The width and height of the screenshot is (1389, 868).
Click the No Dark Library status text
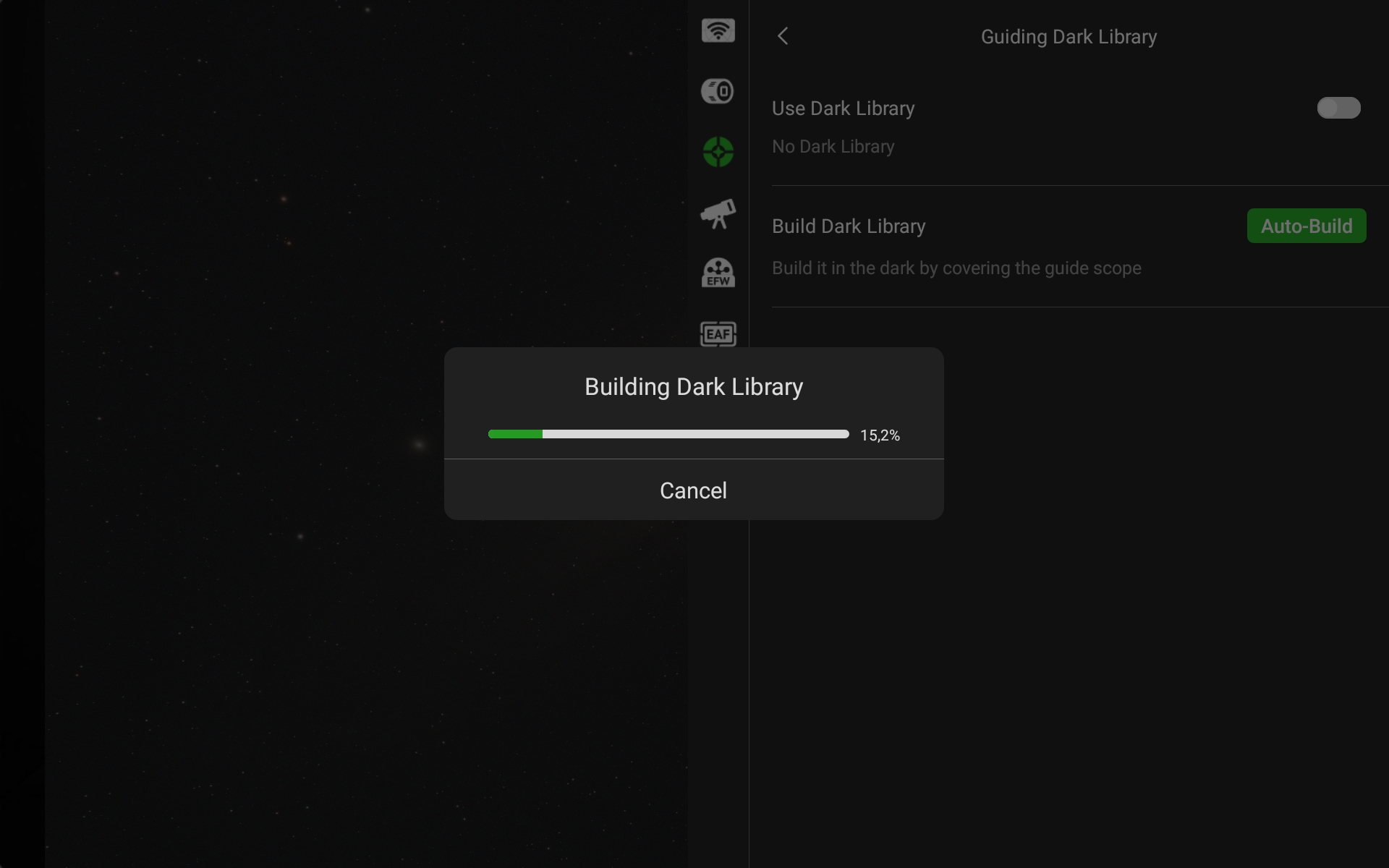[833, 147]
